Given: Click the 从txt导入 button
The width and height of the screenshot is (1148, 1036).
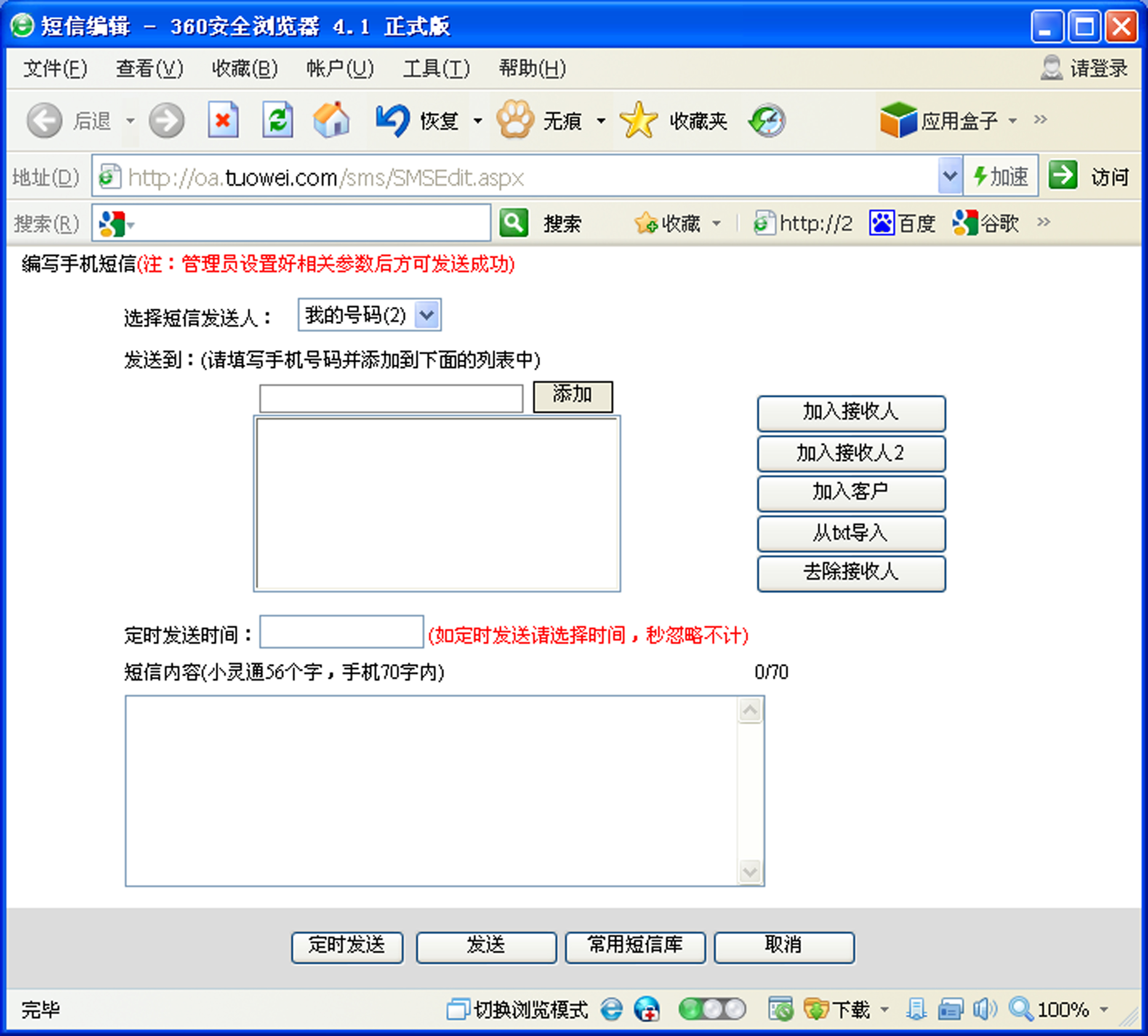Looking at the screenshot, I should (851, 533).
